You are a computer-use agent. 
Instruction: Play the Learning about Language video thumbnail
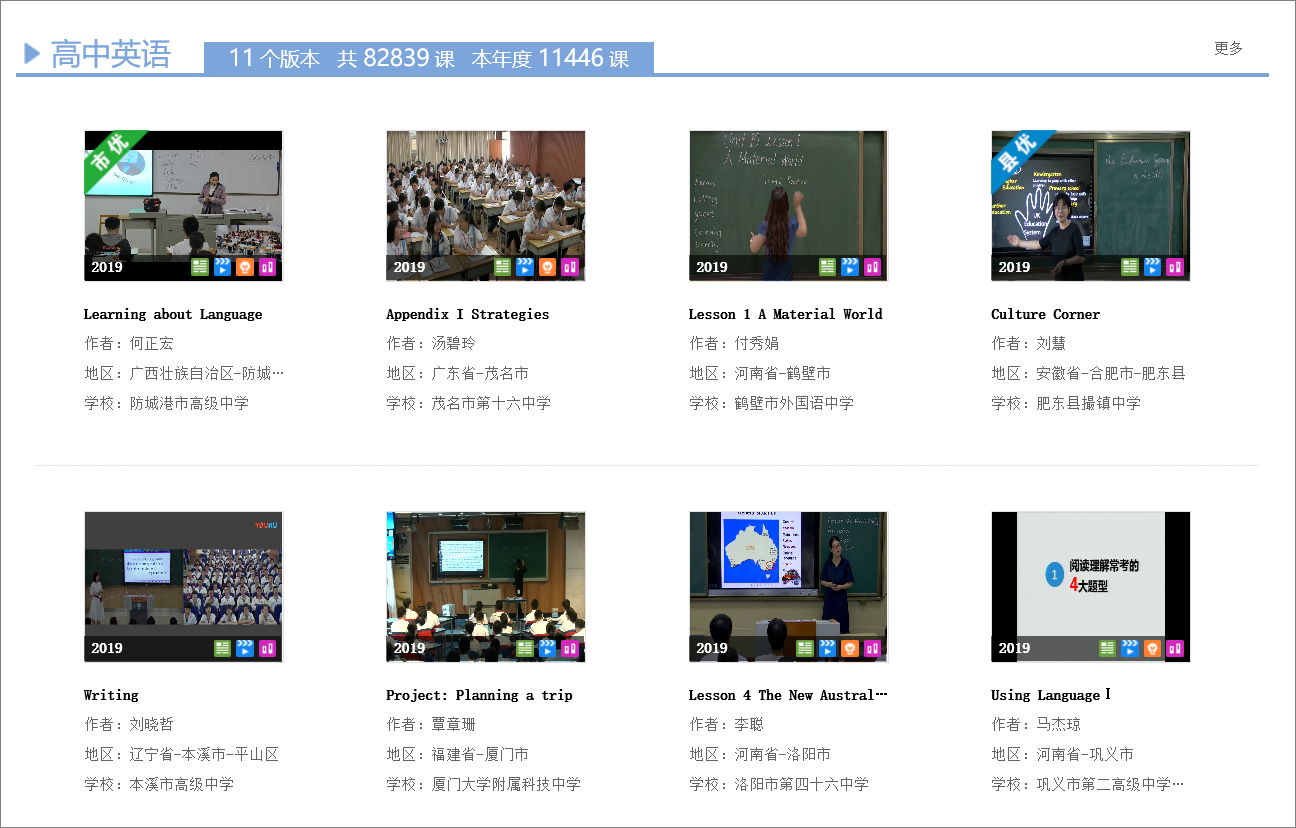click(183, 206)
